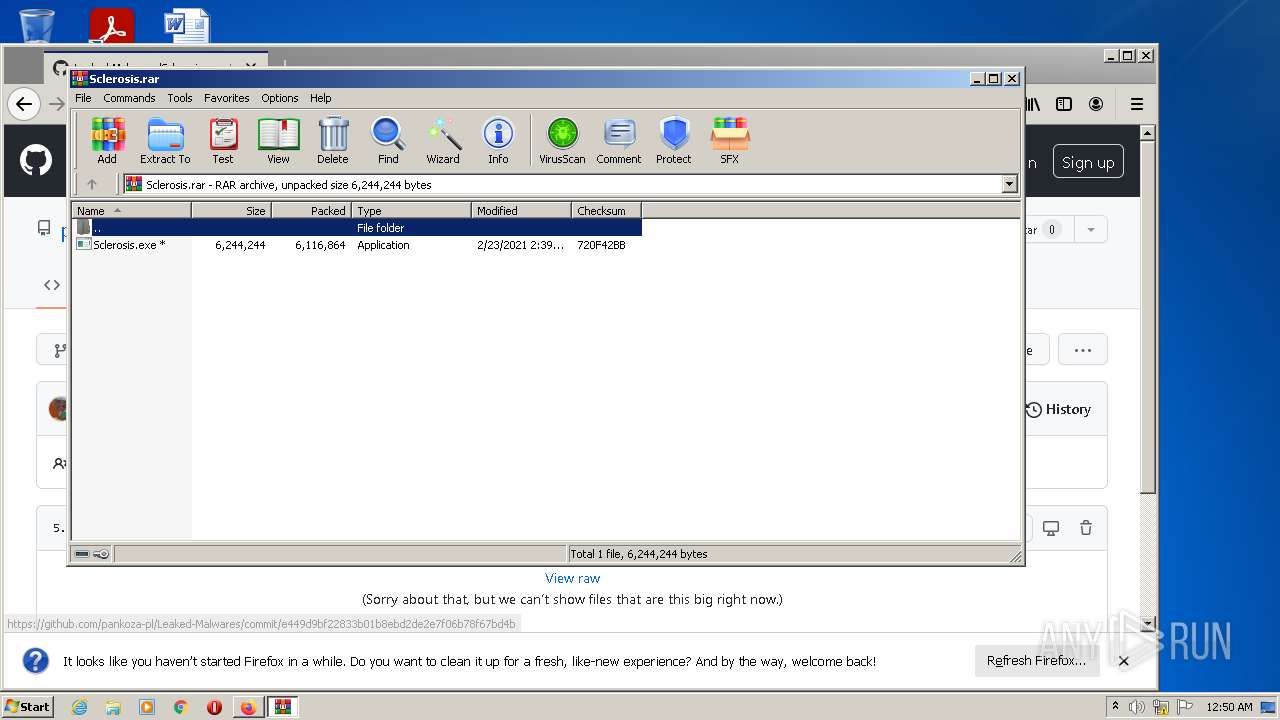Click the volume speaker tray icon
This screenshot has width=1280, height=720.
(1137, 707)
